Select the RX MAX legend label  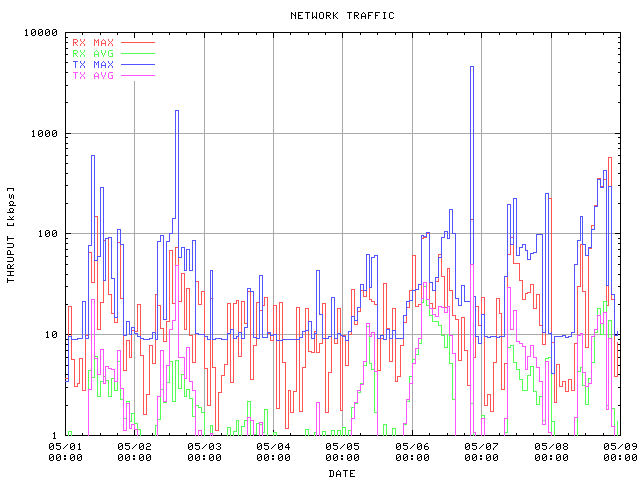(93, 43)
